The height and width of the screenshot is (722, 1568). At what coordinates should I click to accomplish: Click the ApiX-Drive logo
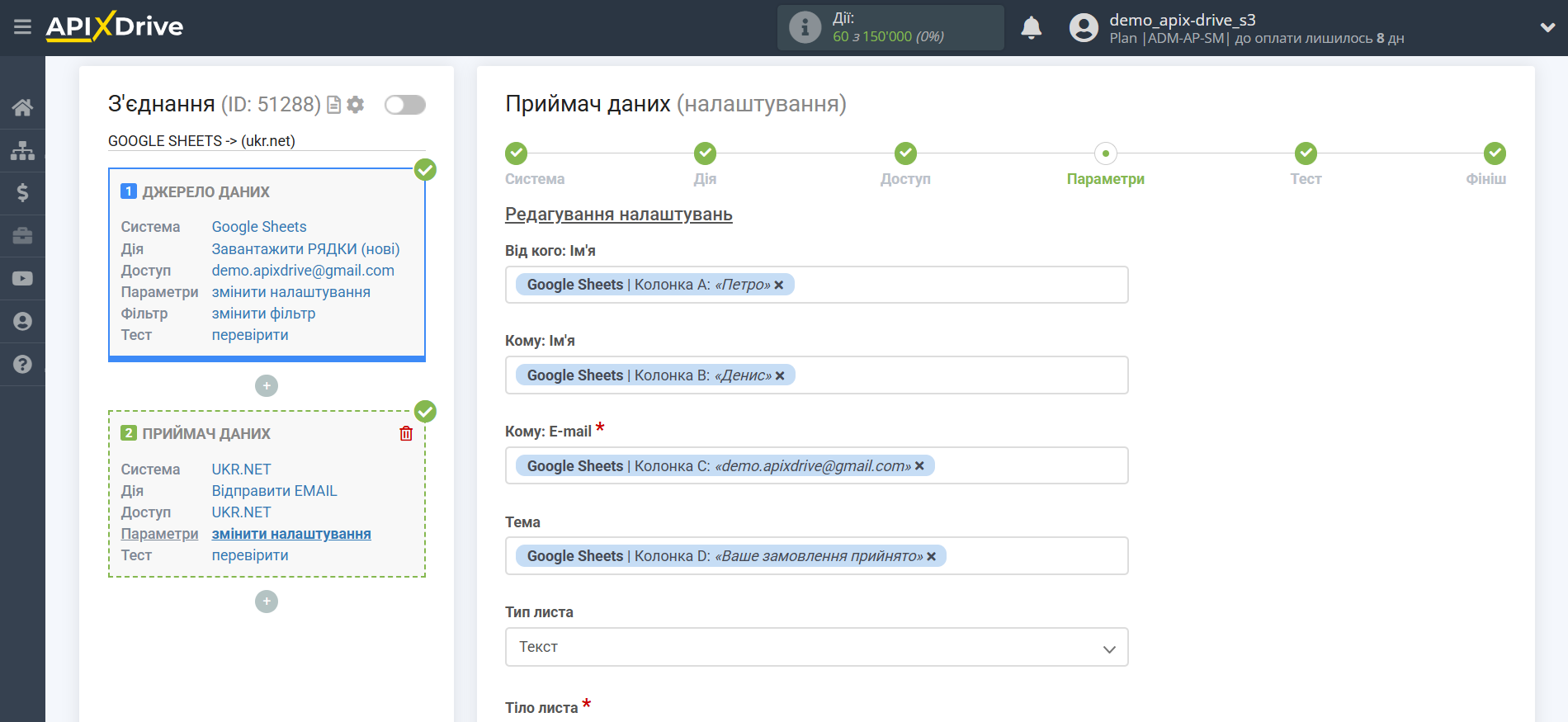pyautogui.click(x=115, y=26)
